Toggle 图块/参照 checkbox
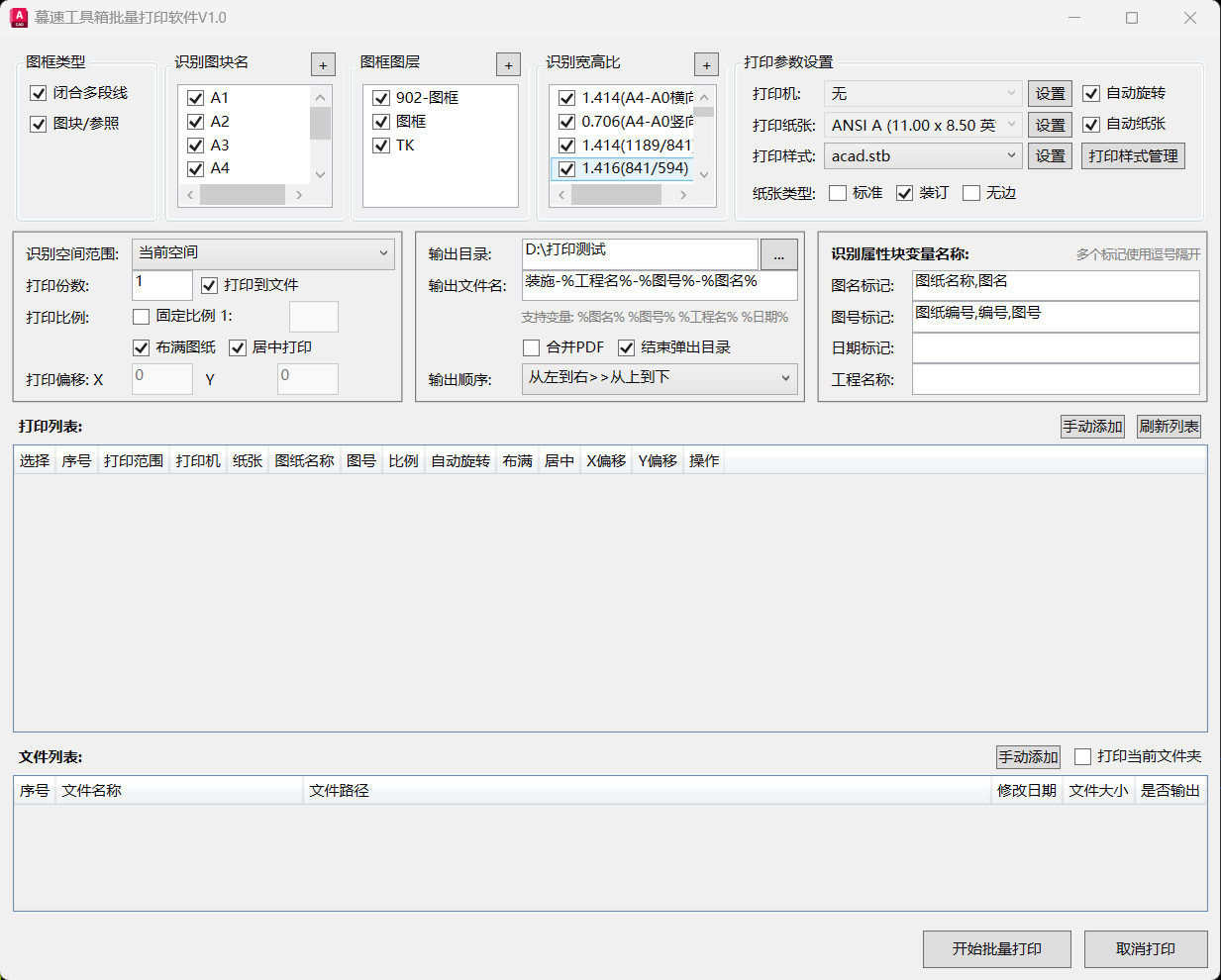1221x980 pixels. (39, 124)
